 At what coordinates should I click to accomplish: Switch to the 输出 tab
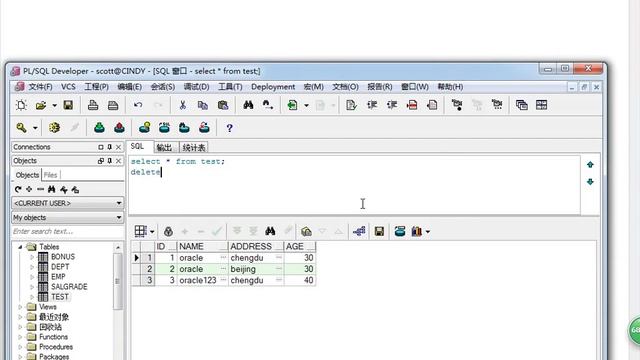click(x=164, y=147)
